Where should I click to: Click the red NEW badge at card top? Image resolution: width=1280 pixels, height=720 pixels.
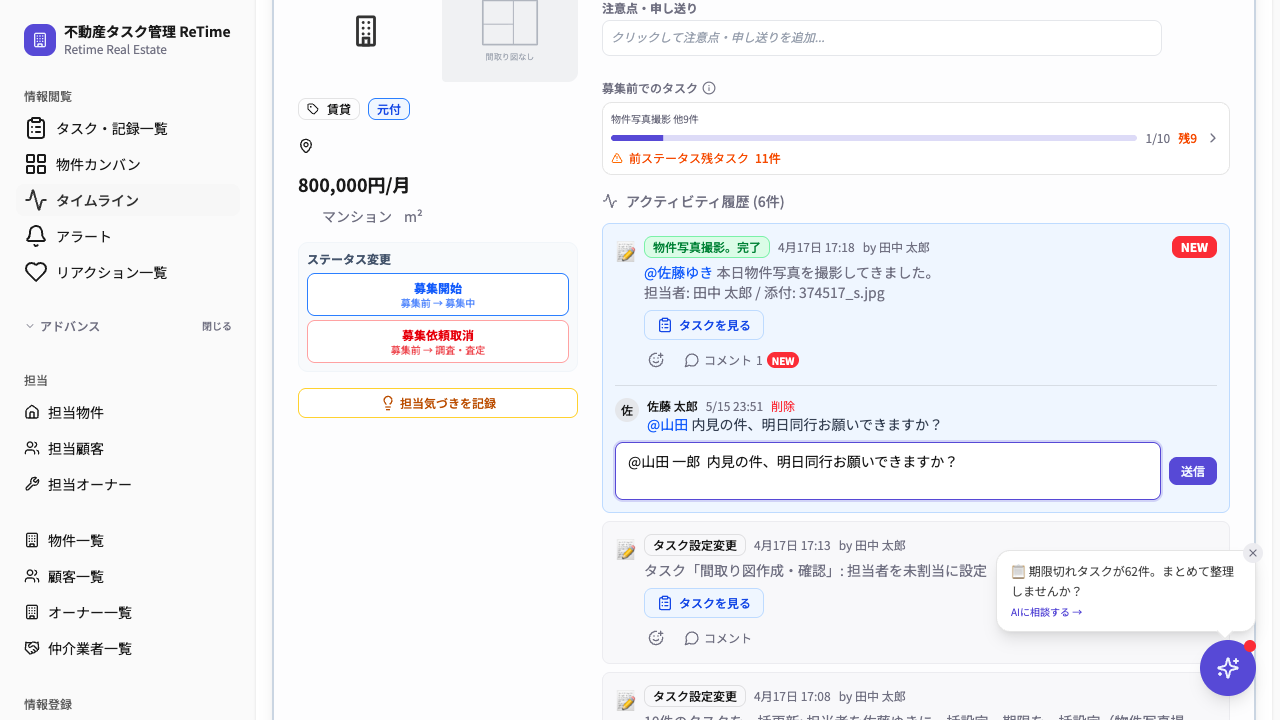coord(1194,247)
